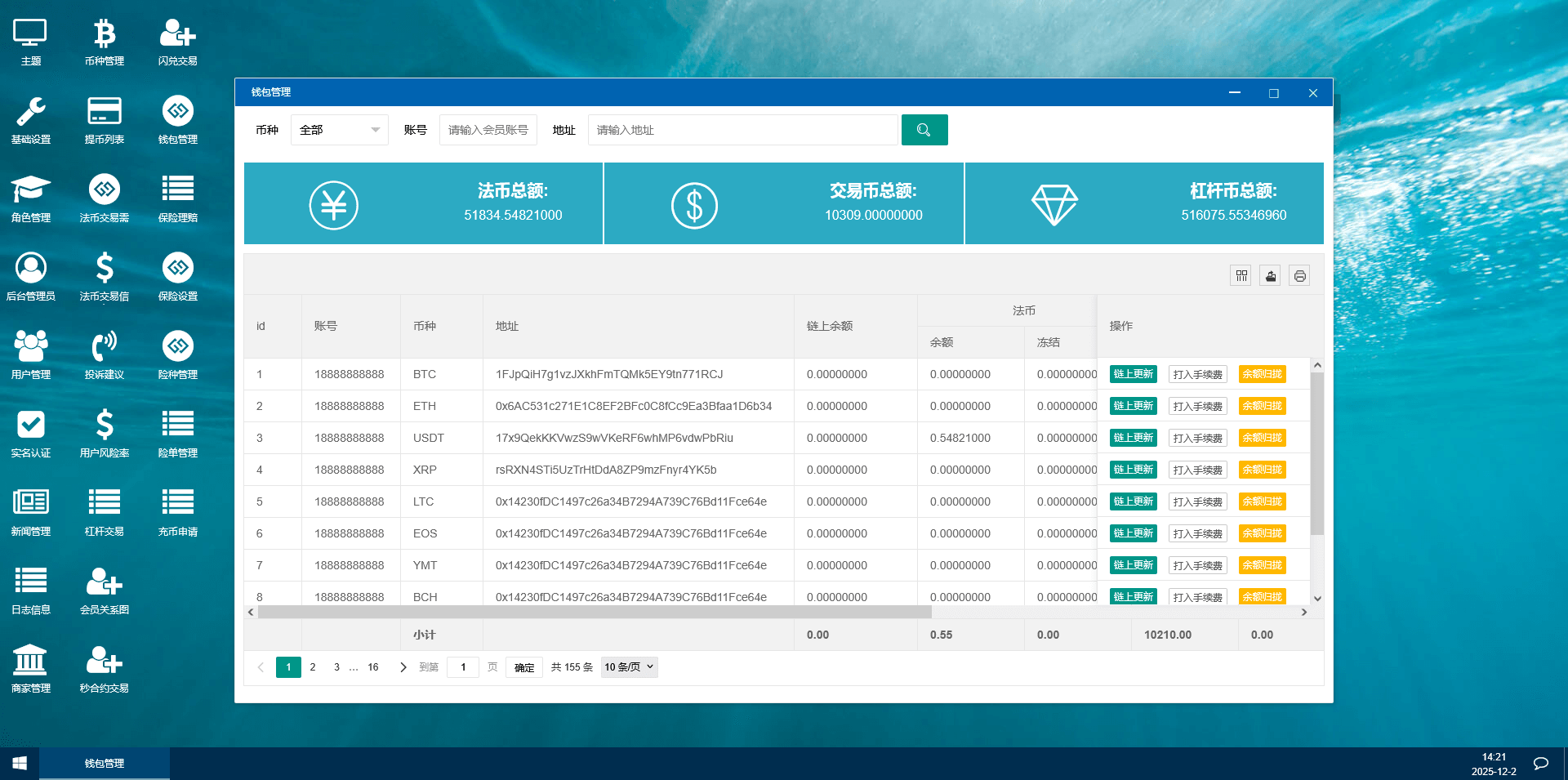The image size is (1568, 780).
Task: Click the table scroll down arrow
Action: tap(1316, 599)
